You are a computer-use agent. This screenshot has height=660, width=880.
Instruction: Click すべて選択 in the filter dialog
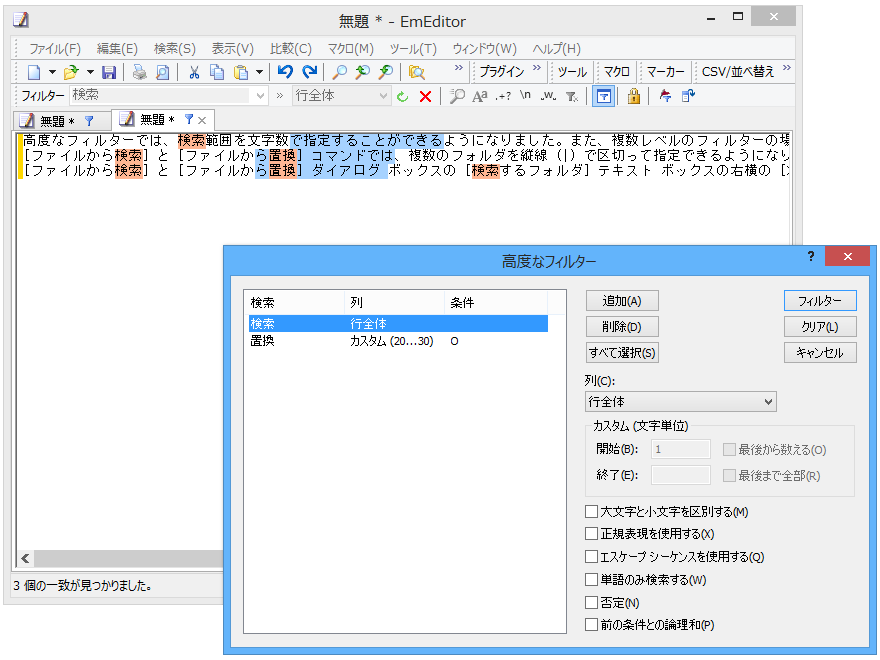(x=624, y=352)
